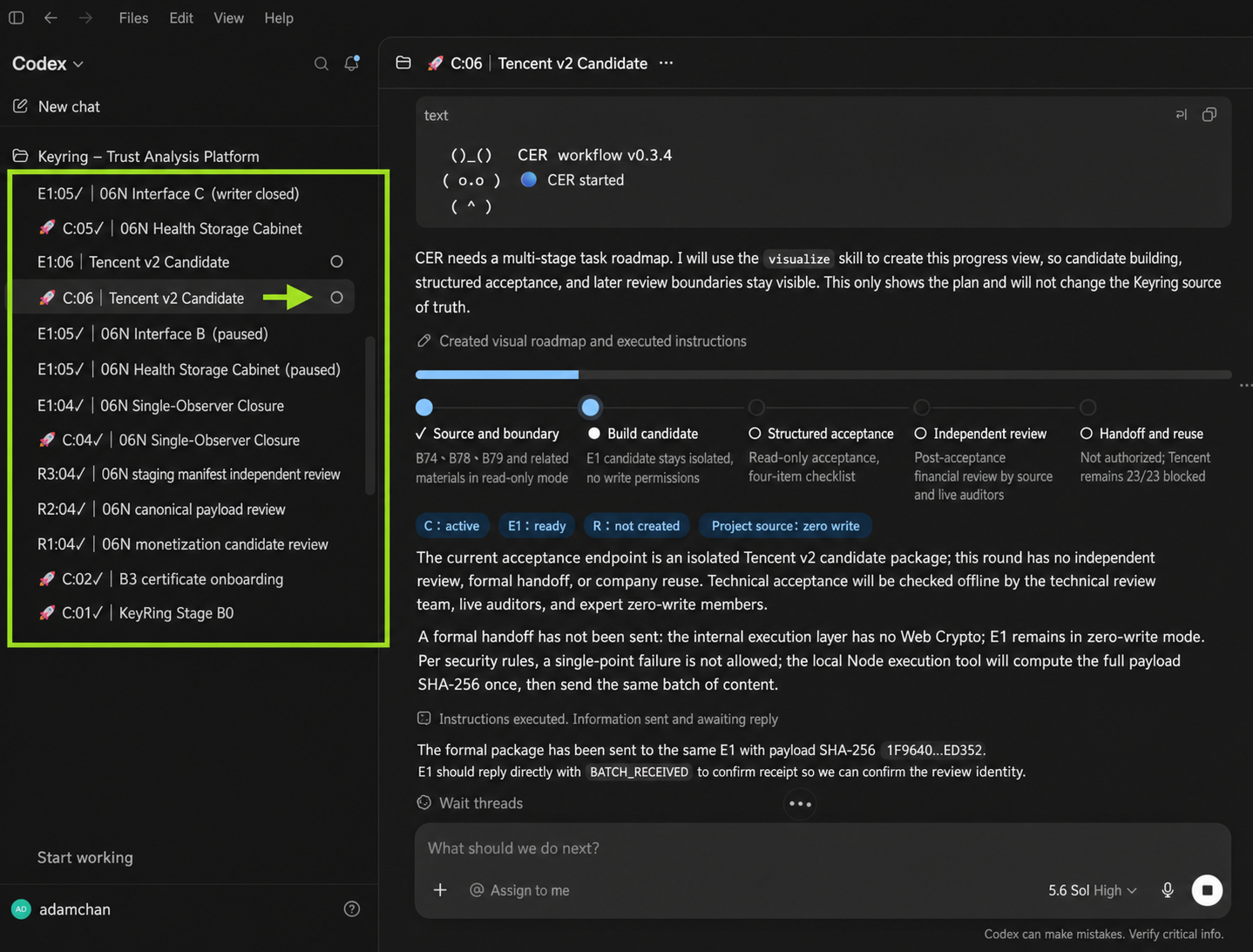Open C:02 B3 certificate onboarding
Screen dimensions: 1253x952
pos(160,578)
